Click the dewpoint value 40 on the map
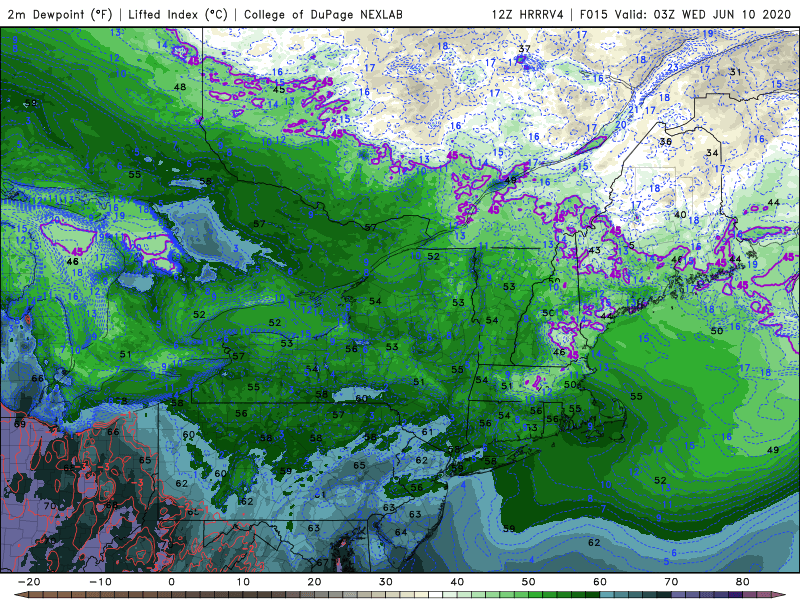Screen dimensions: 800x600 pos(680,214)
